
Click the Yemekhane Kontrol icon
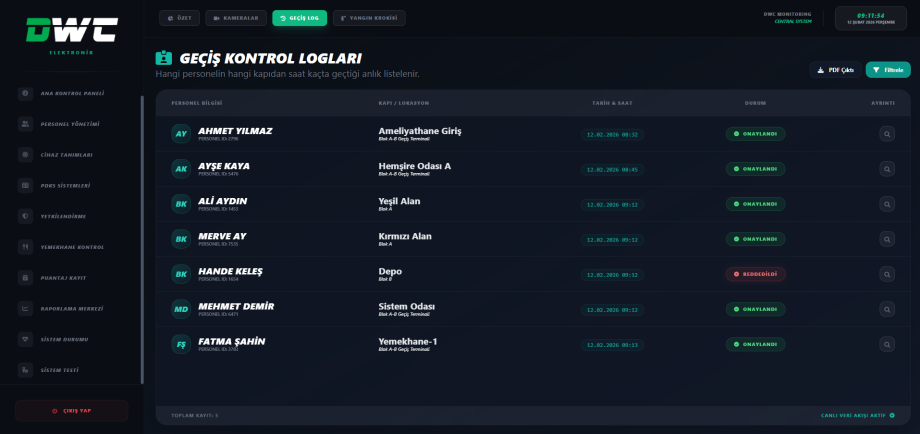pos(25,247)
